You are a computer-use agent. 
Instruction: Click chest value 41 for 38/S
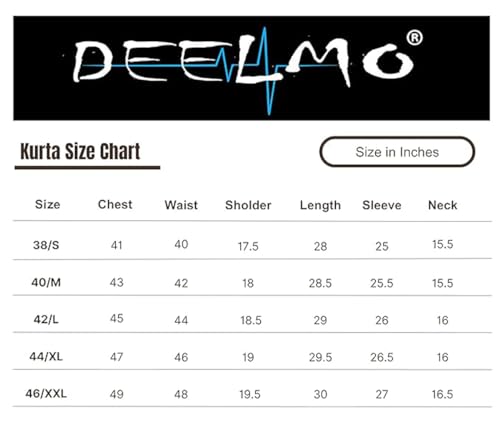tap(116, 246)
